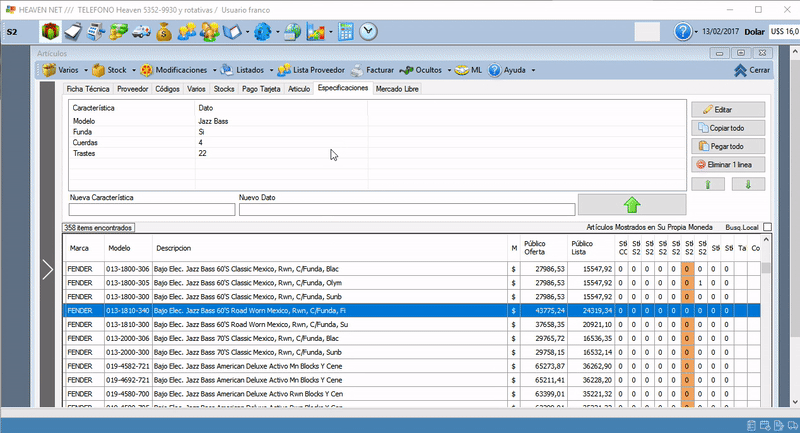Expand the Listados dropdown arrow
The height and width of the screenshot is (433, 800).
coord(271,70)
